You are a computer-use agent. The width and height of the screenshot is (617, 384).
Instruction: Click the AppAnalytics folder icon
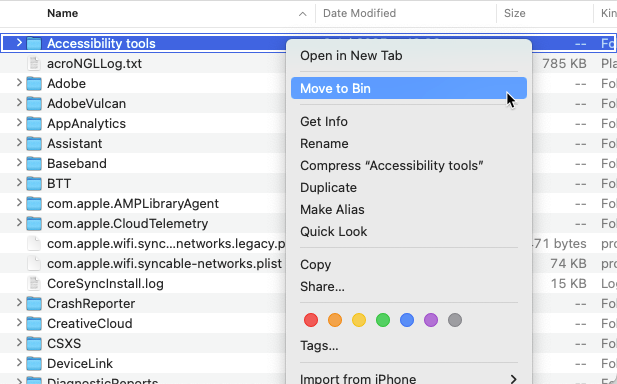tap(34, 124)
